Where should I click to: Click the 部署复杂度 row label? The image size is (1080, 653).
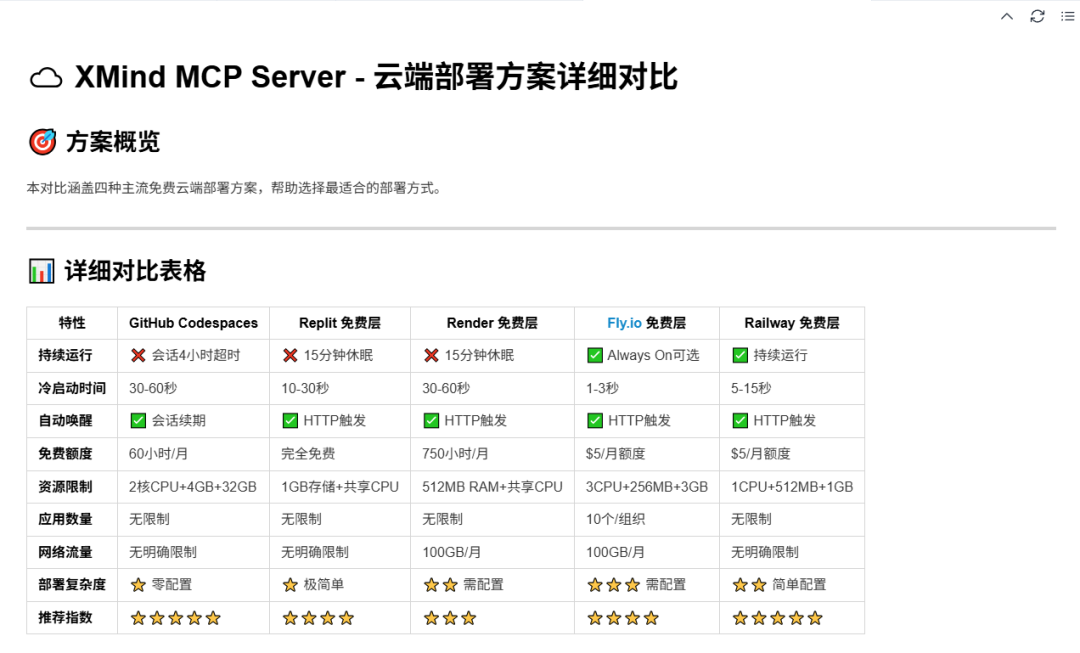(72, 585)
